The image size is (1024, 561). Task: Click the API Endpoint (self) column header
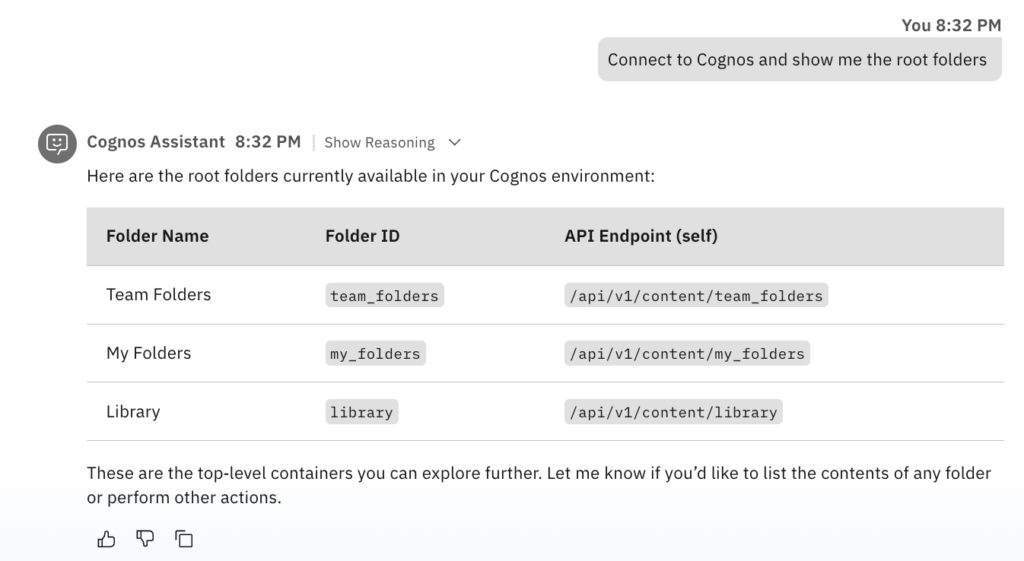[x=641, y=236]
